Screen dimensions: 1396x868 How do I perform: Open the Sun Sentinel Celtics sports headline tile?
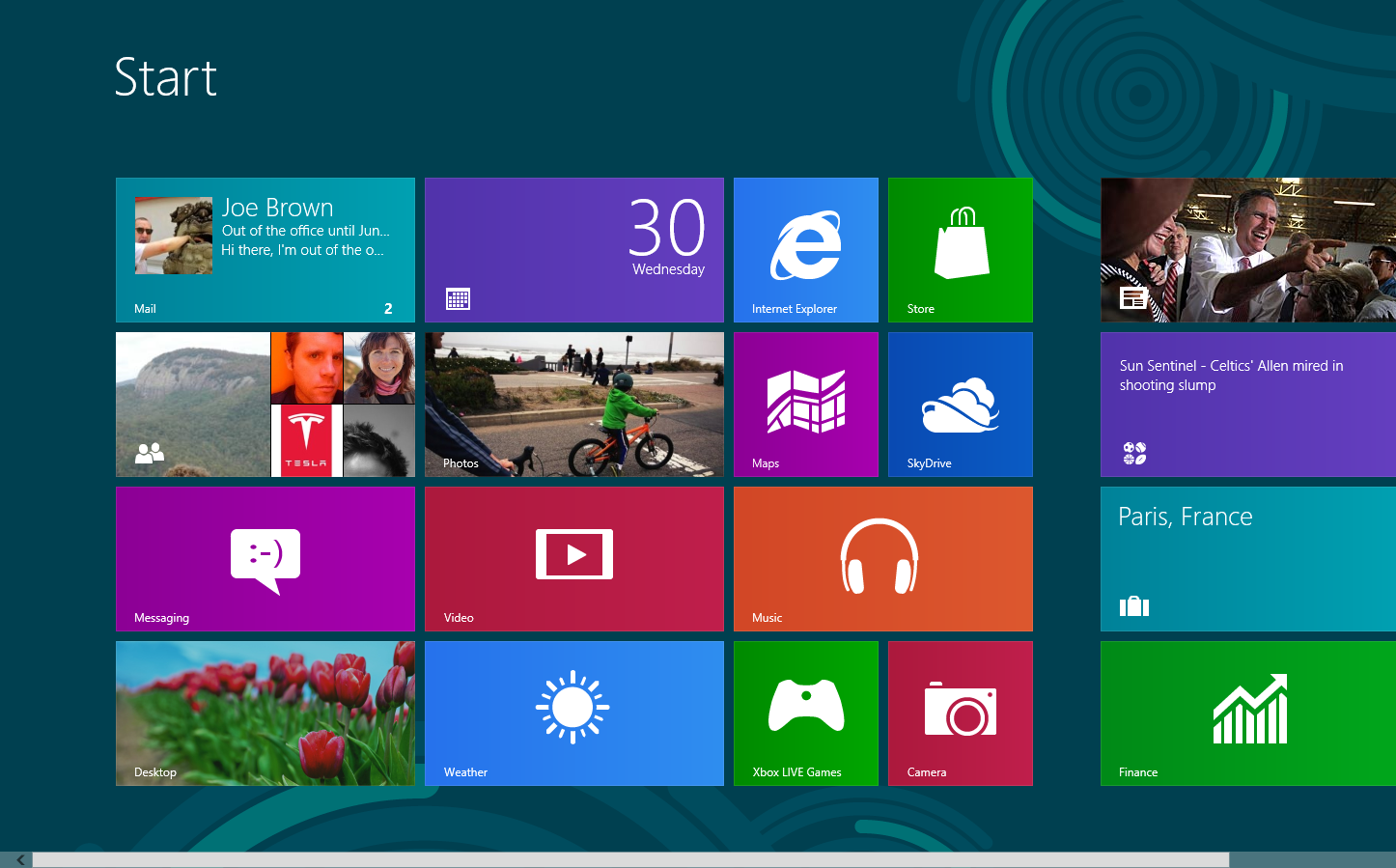[x=1248, y=405]
